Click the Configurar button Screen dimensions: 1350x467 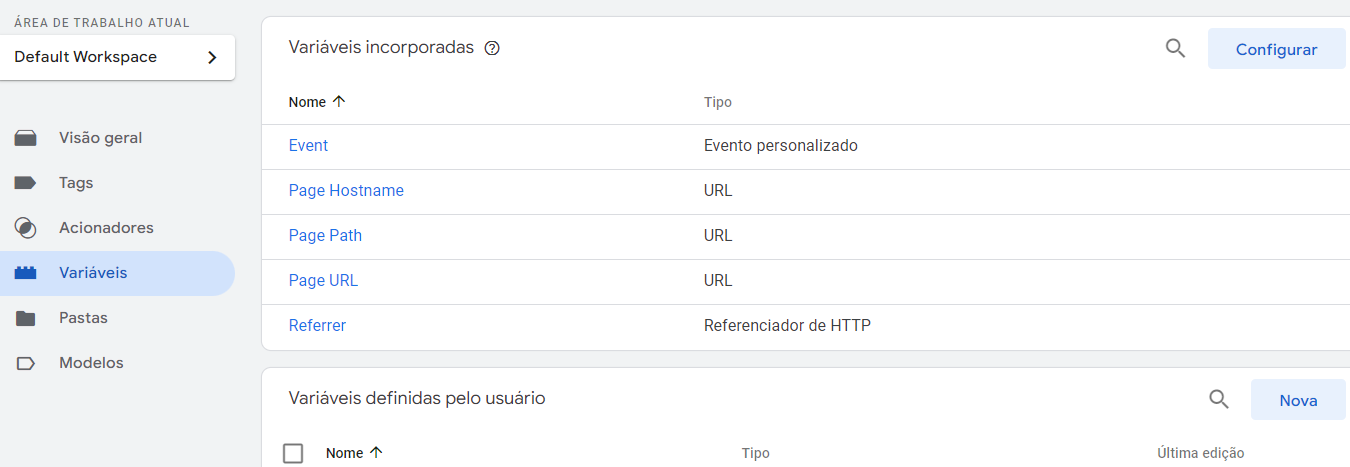[1277, 49]
